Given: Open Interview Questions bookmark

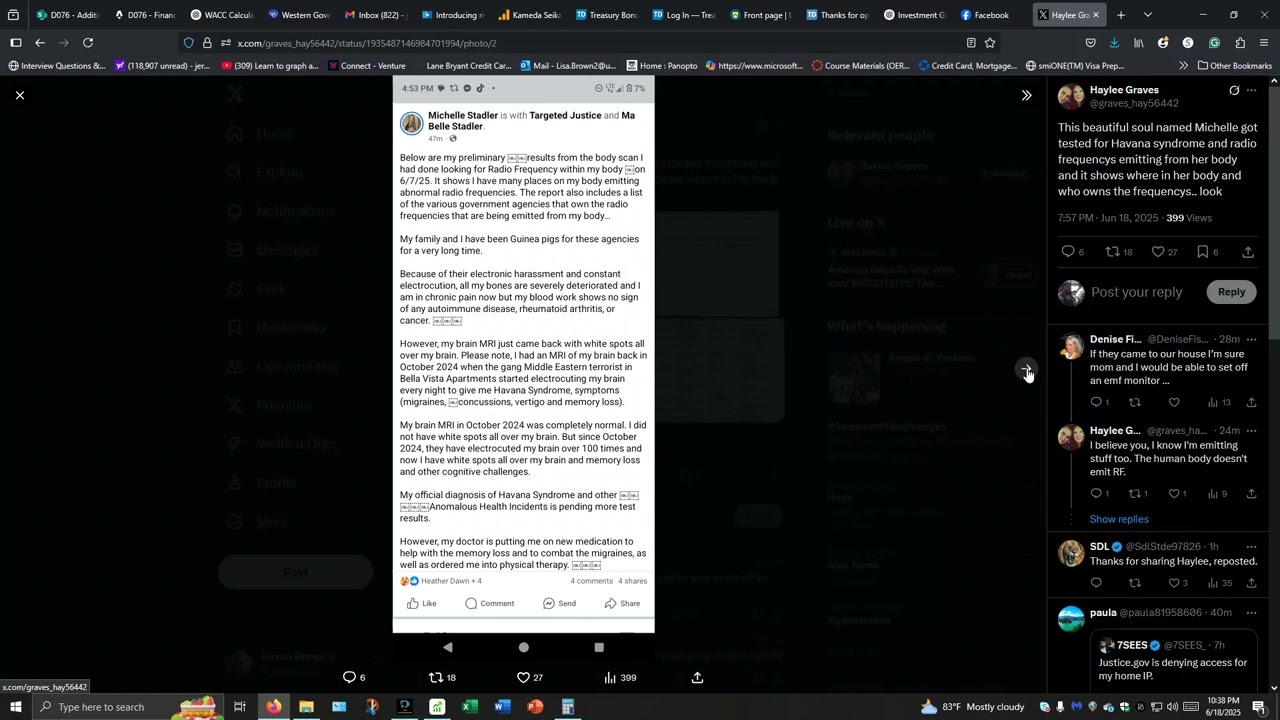Looking at the screenshot, I should (56, 66).
